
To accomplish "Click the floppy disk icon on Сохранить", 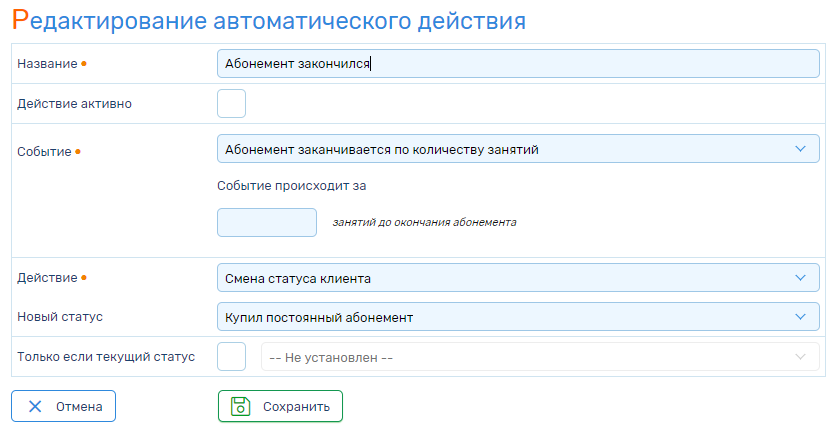I will click(x=240, y=406).
